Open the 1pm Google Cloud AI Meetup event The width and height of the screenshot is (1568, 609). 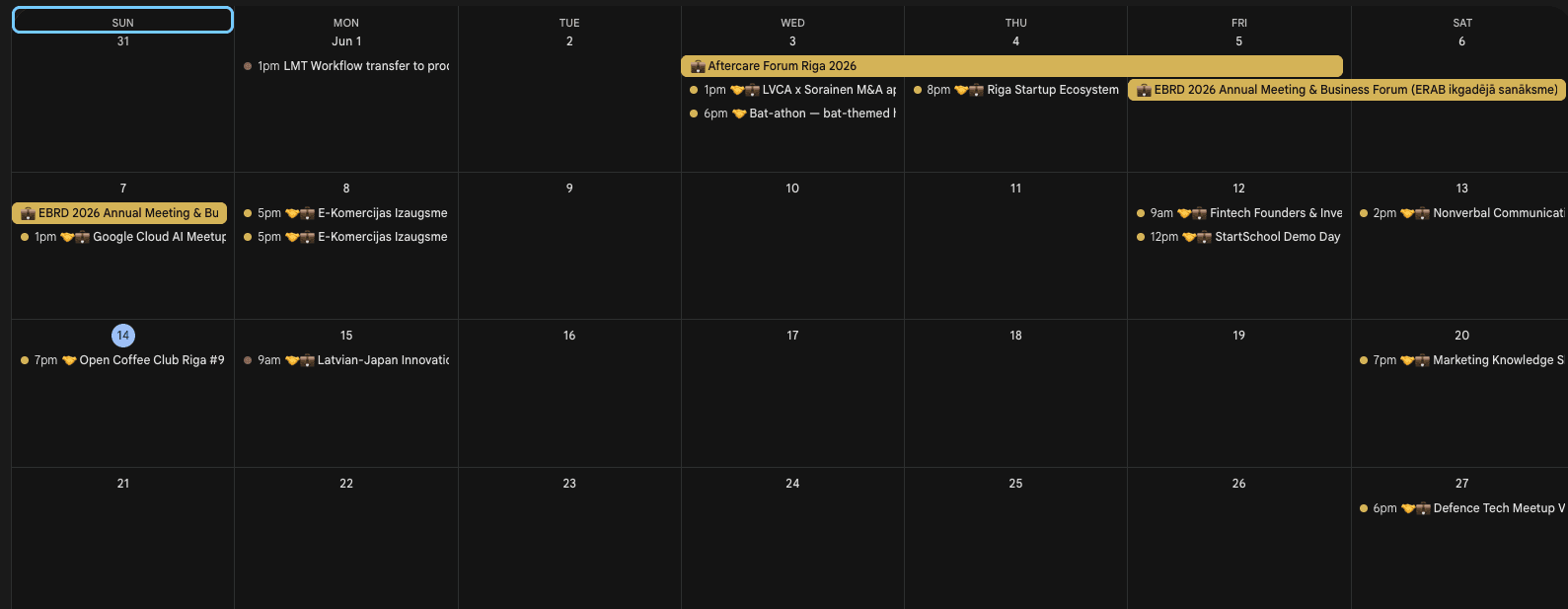(123, 237)
